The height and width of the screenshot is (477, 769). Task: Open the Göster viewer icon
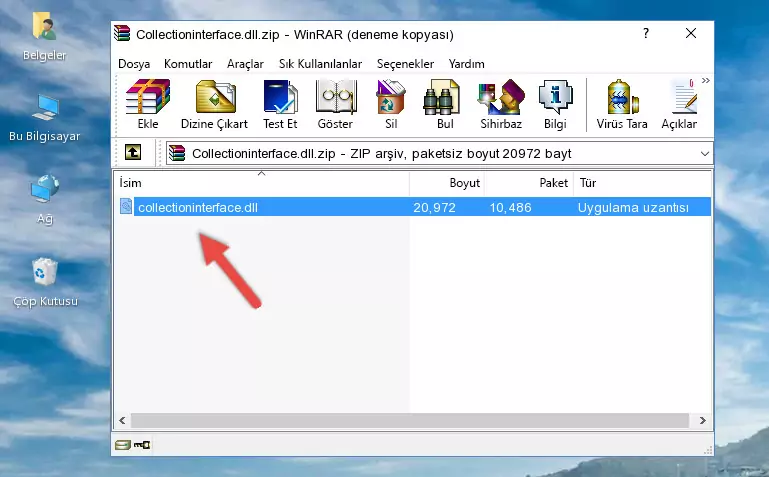click(x=335, y=104)
